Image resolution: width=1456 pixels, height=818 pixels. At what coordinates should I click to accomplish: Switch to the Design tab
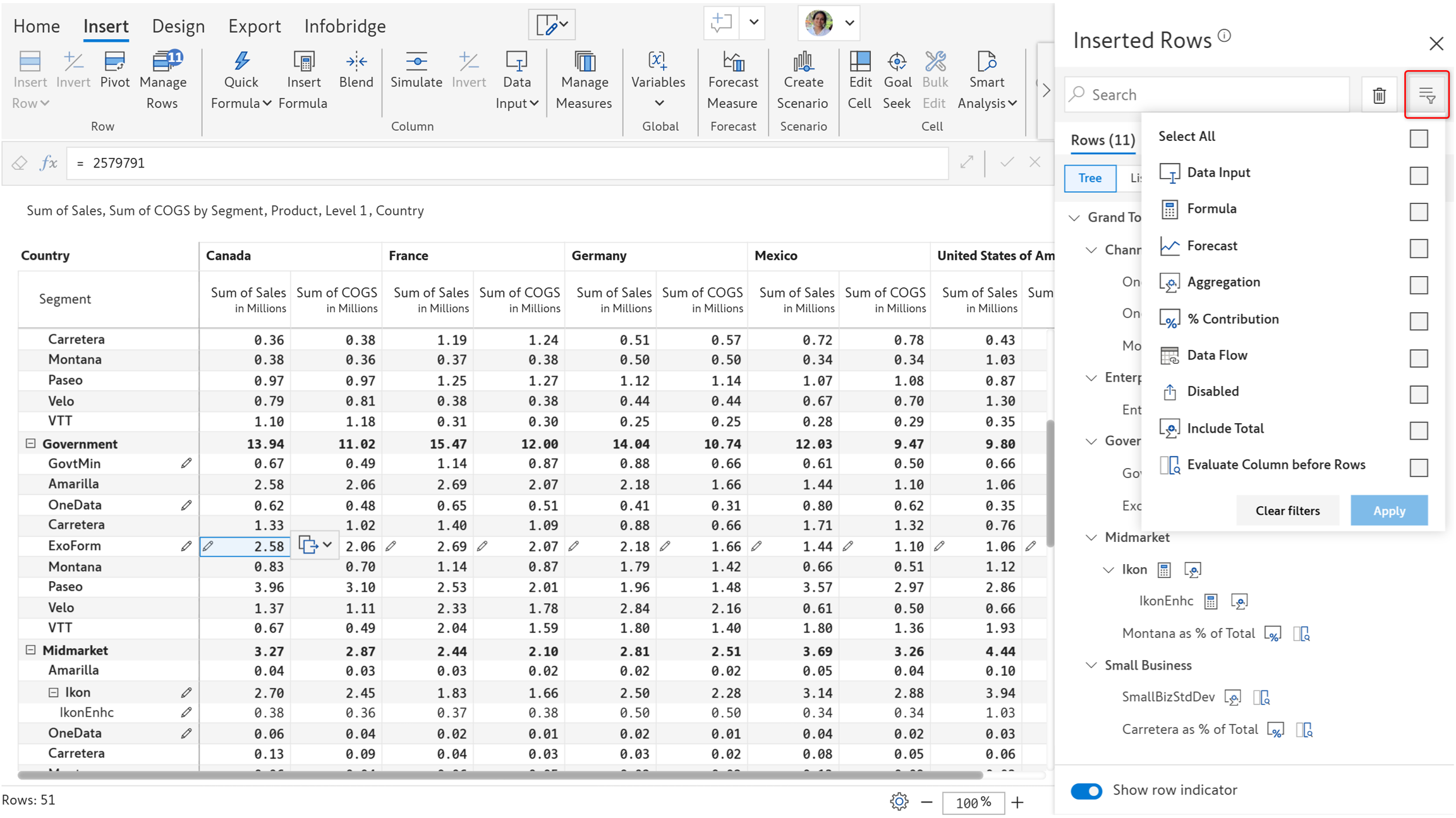point(178,26)
